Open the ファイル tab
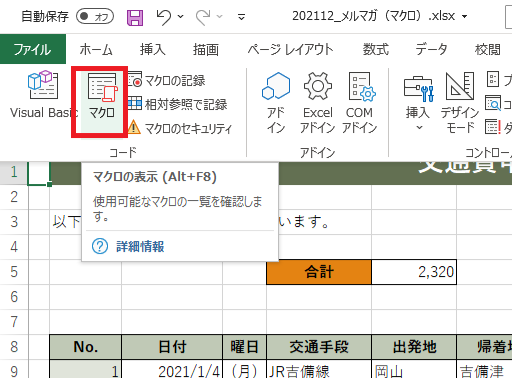 [x=33, y=49]
